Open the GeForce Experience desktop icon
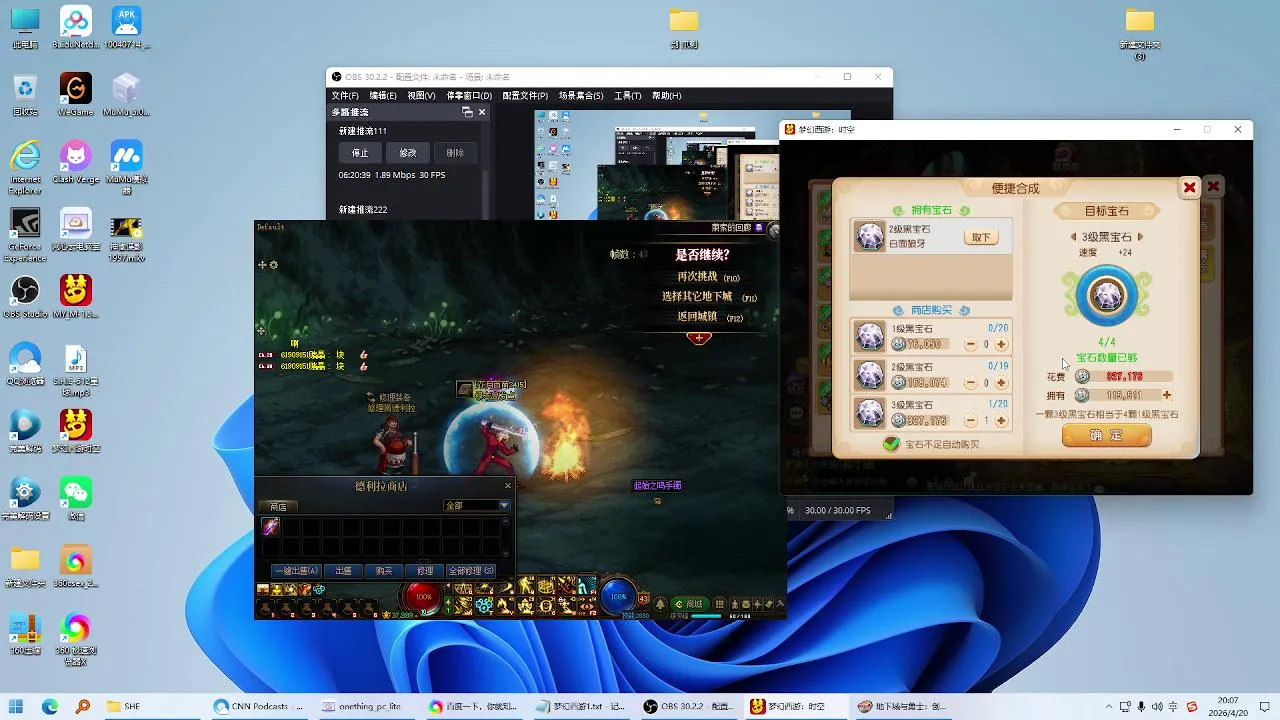Image resolution: width=1280 pixels, height=720 pixels. point(25,235)
